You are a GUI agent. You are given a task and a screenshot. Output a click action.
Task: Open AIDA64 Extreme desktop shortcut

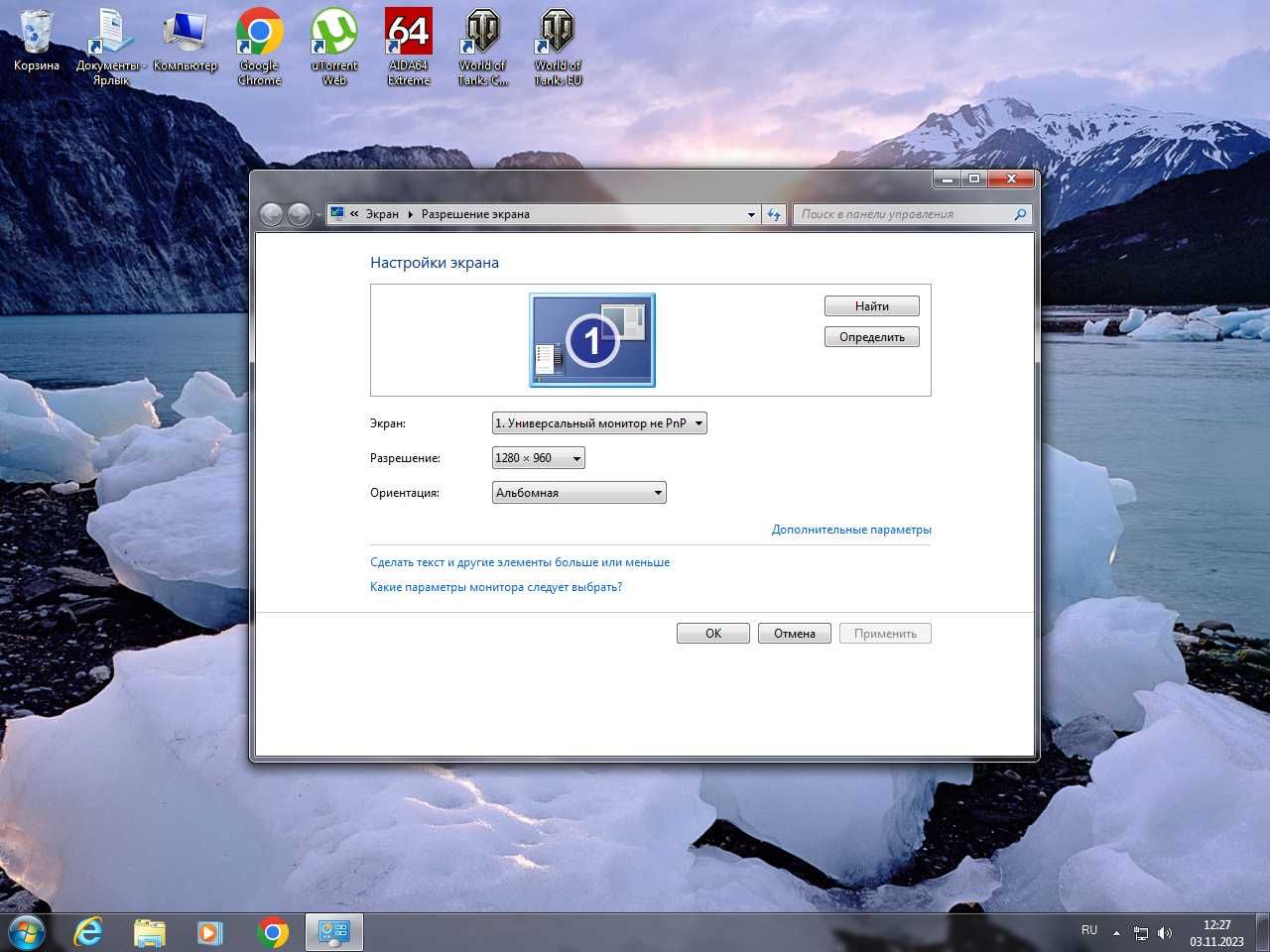[x=409, y=46]
